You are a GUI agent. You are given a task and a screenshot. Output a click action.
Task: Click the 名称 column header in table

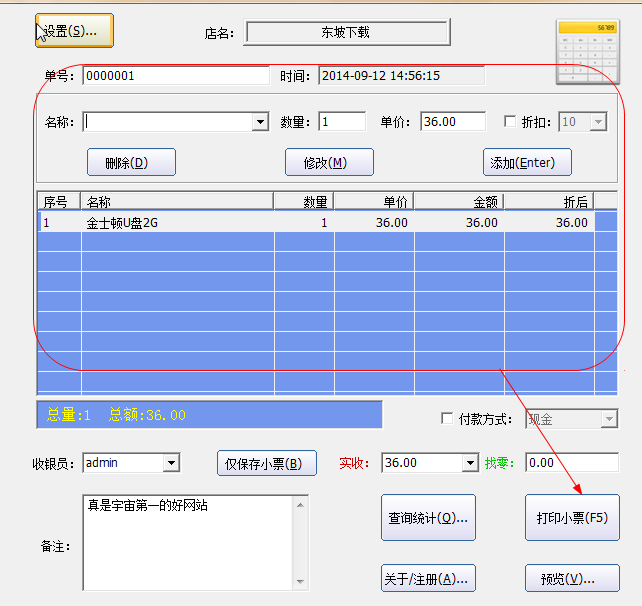[177, 201]
